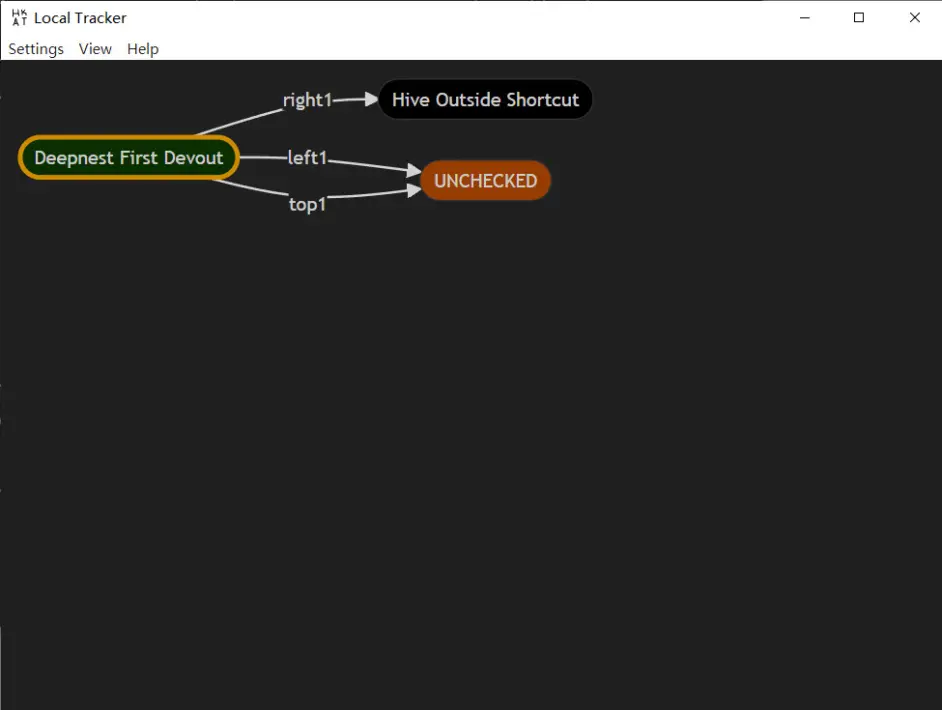Click edge line between Deepnest node and right1
Viewport: 942px width, 710px height.
point(240,120)
